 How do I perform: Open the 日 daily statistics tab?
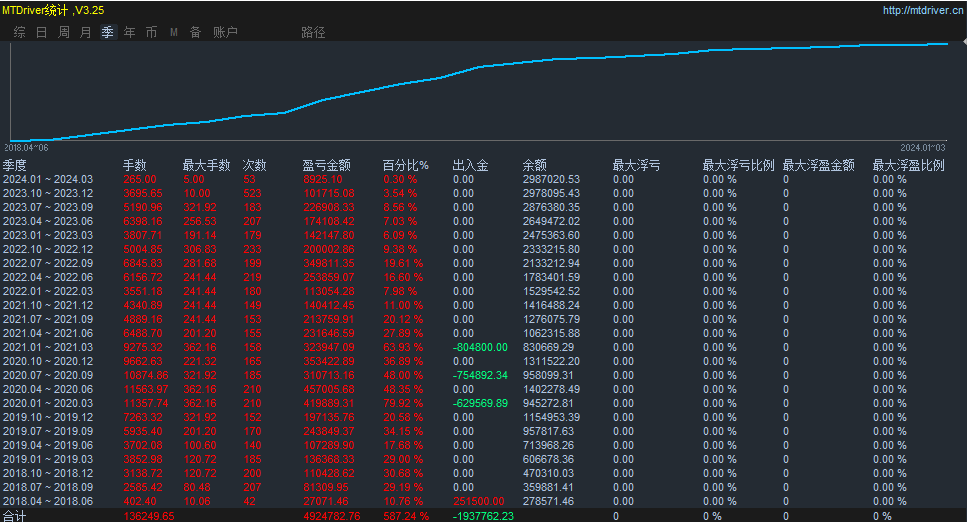click(42, 32)
